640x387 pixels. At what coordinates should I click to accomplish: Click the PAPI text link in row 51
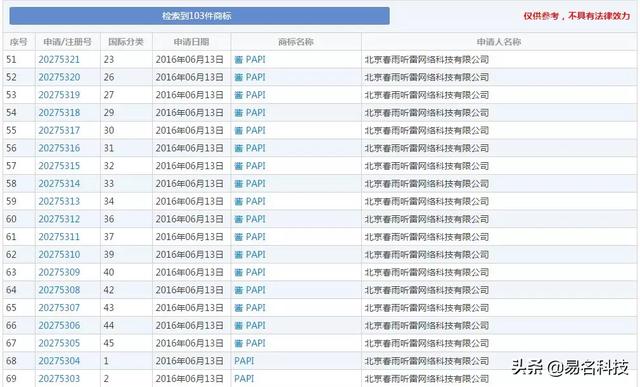[x=256, y=60]
